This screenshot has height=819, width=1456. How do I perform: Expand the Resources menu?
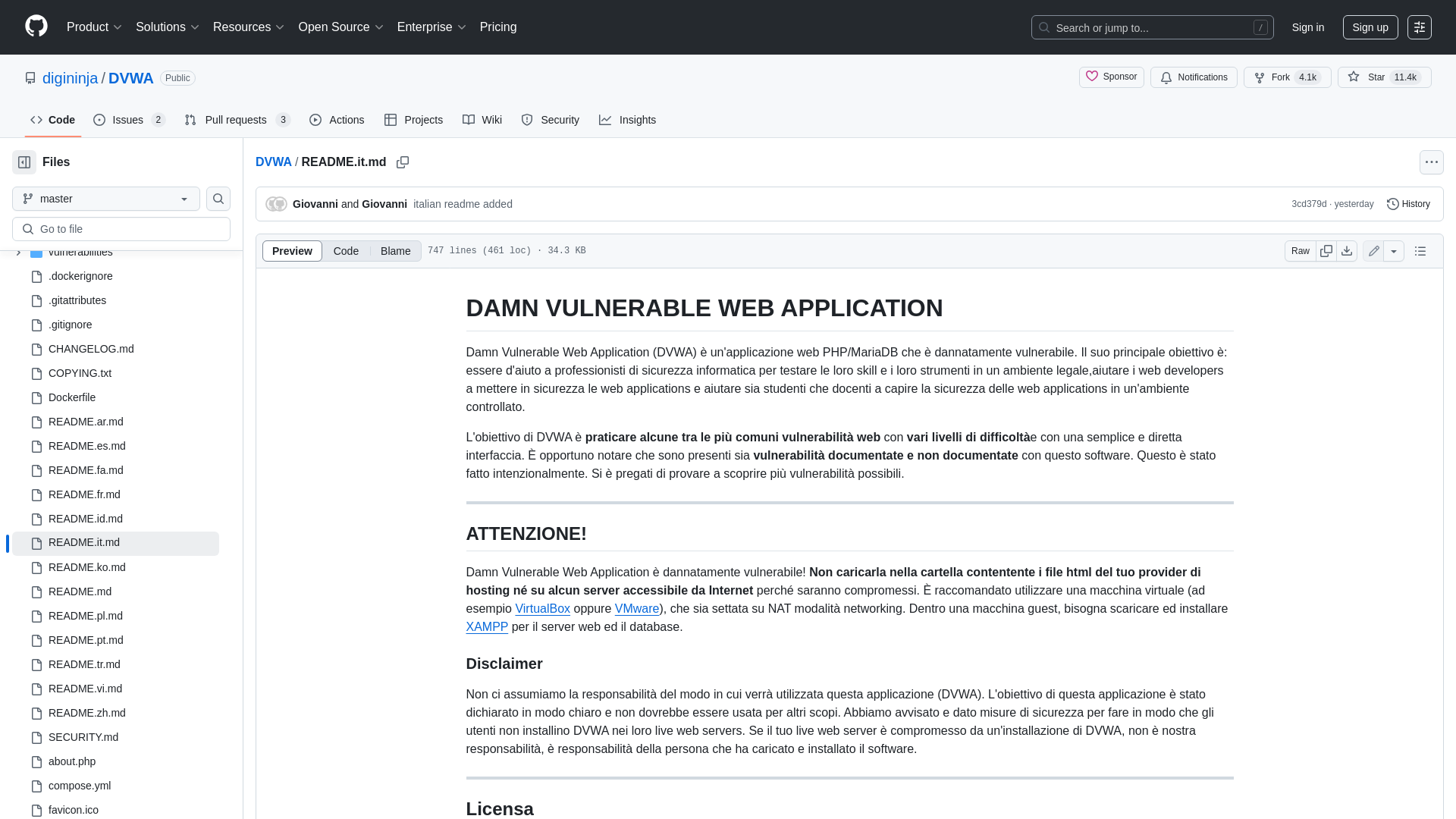[249, 27]
